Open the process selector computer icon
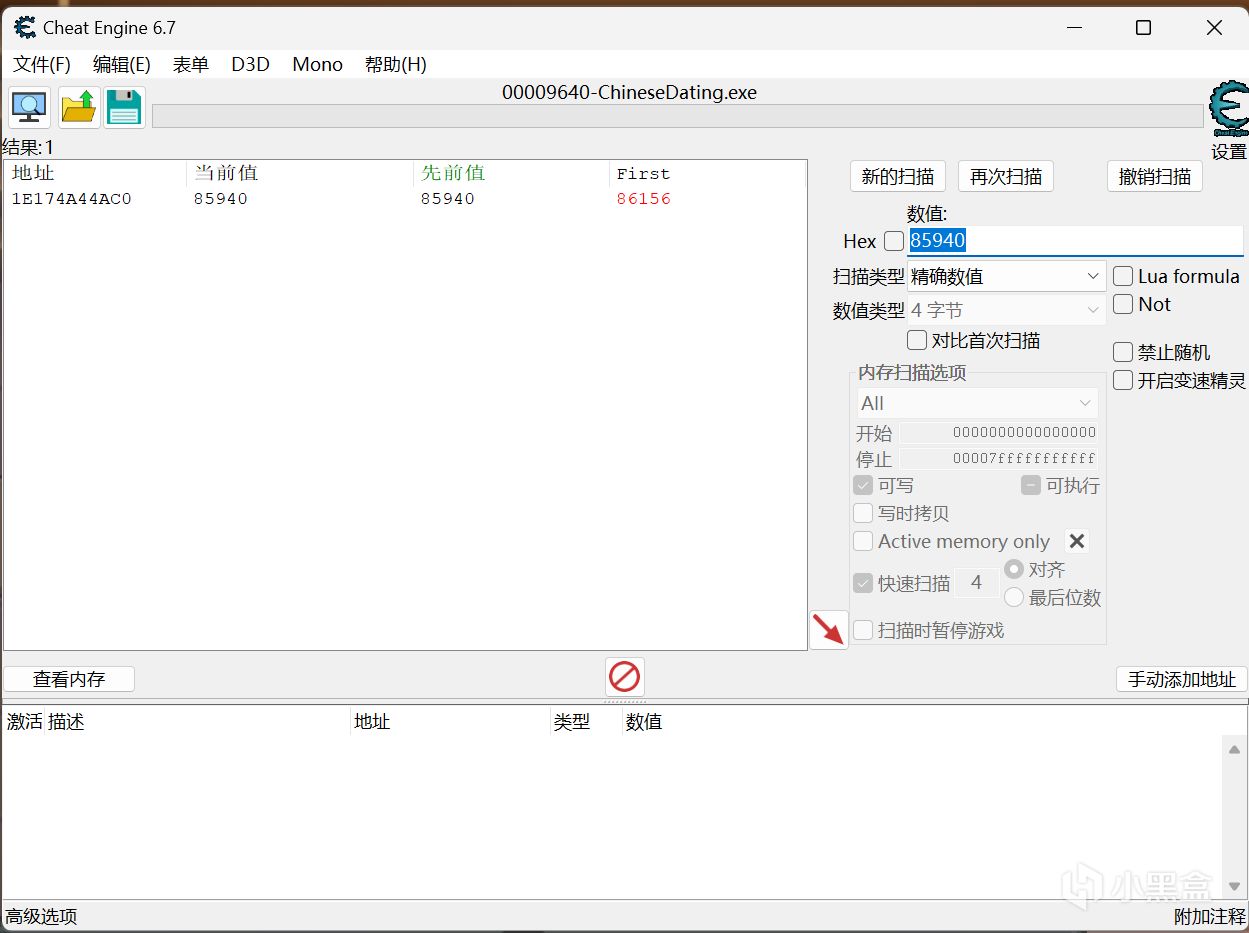The height and width of the screenshot is (933, 1249). tap(30, 107)
